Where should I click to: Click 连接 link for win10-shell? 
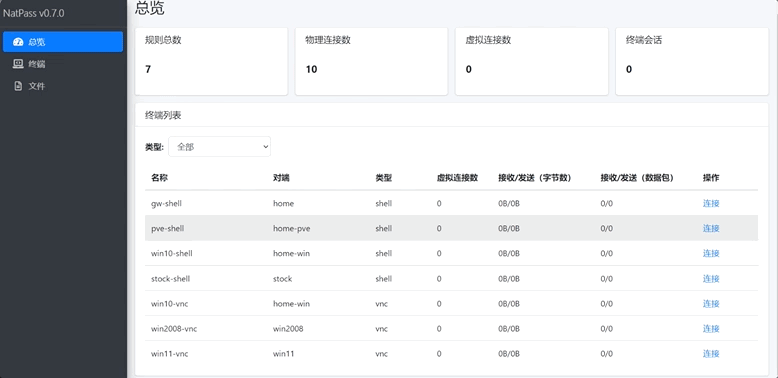tap(711, 253)
